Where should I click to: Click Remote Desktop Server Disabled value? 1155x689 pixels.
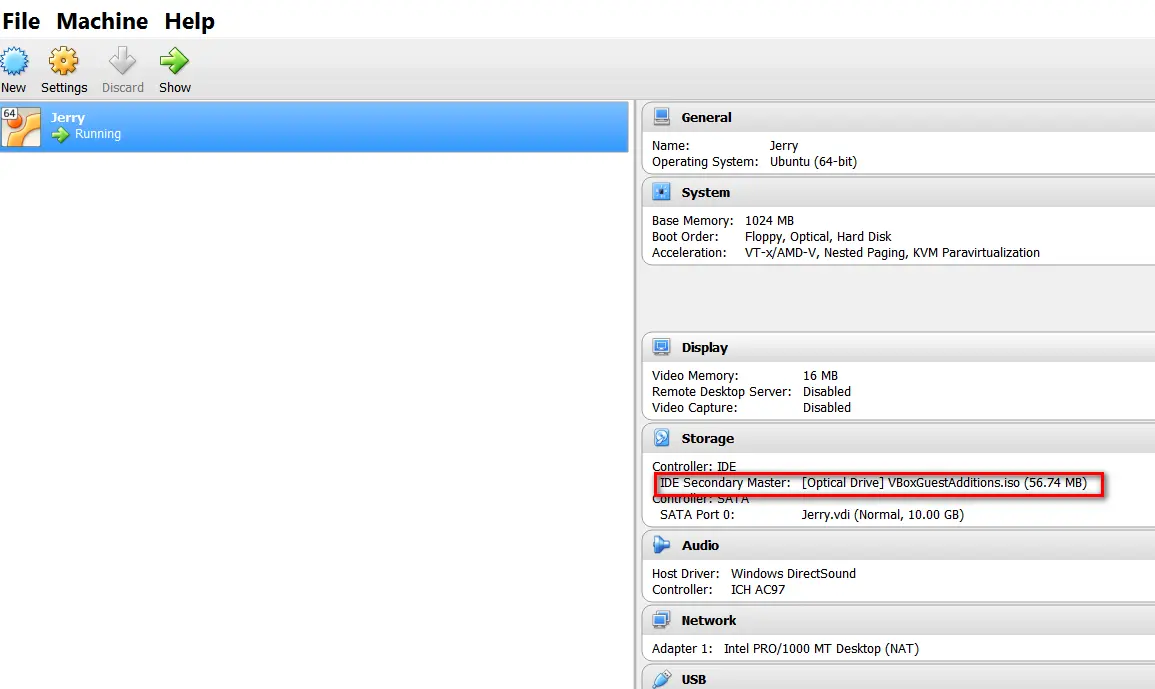(x=826, y=391)
